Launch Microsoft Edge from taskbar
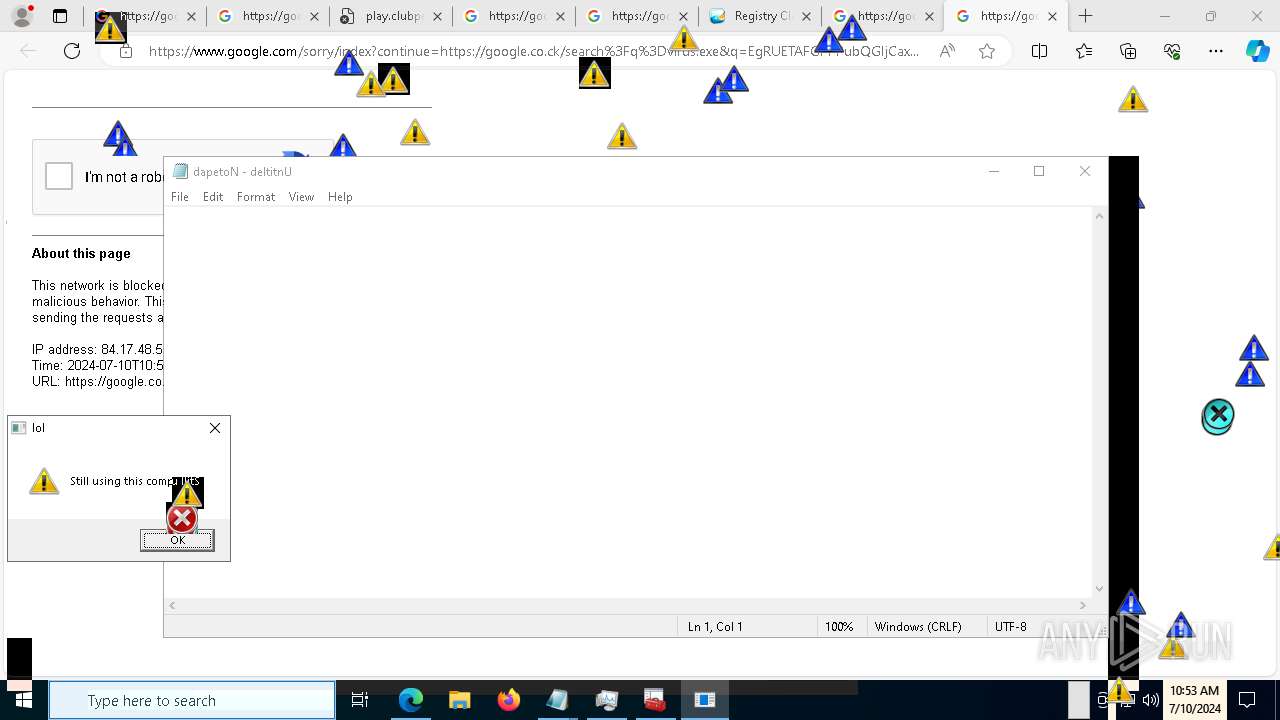Screen dimensions: 1280x720 411,700
